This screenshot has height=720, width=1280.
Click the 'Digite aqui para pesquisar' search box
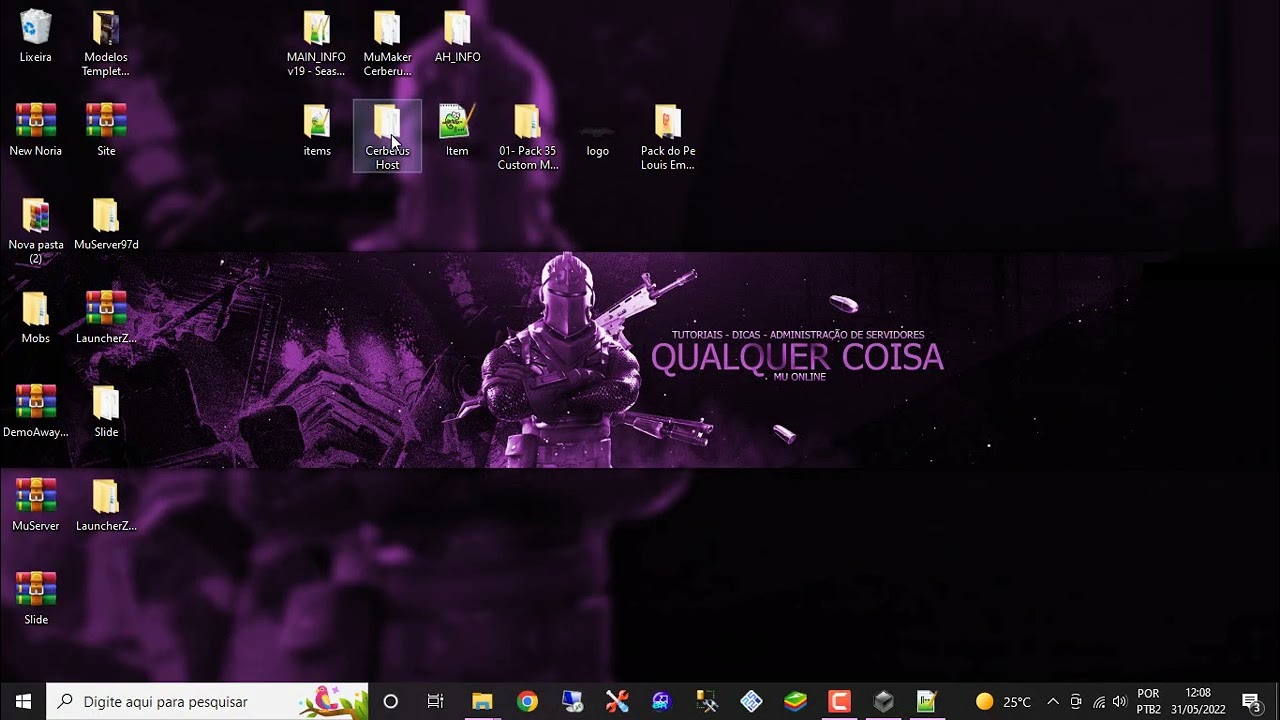tap(207, 701)
